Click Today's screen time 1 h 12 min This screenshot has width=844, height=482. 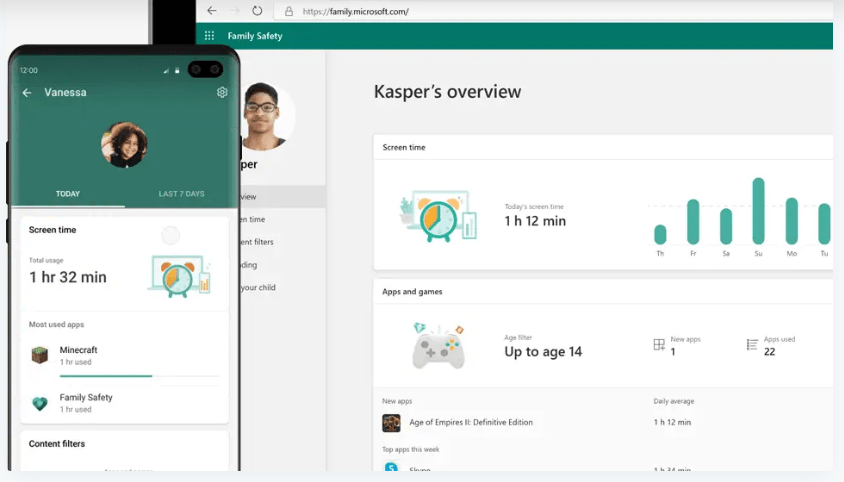click(535, 216)
